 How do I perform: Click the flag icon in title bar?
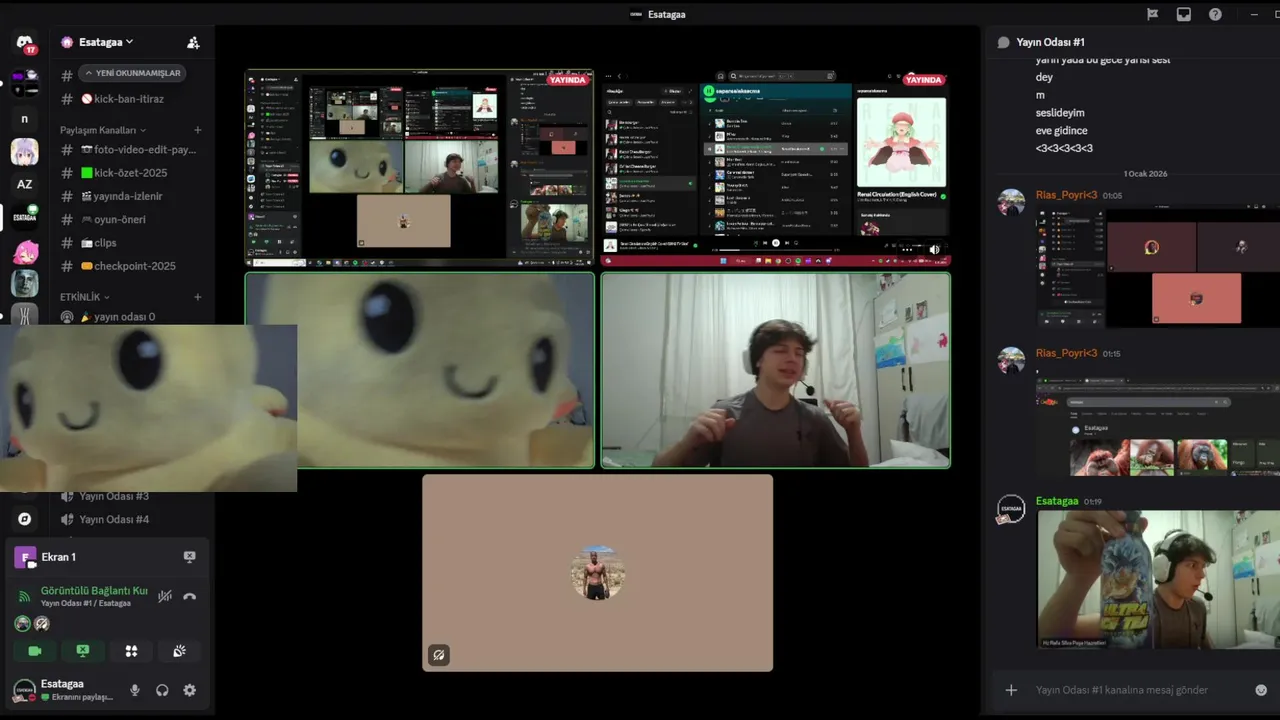(x=1153, y=14)
